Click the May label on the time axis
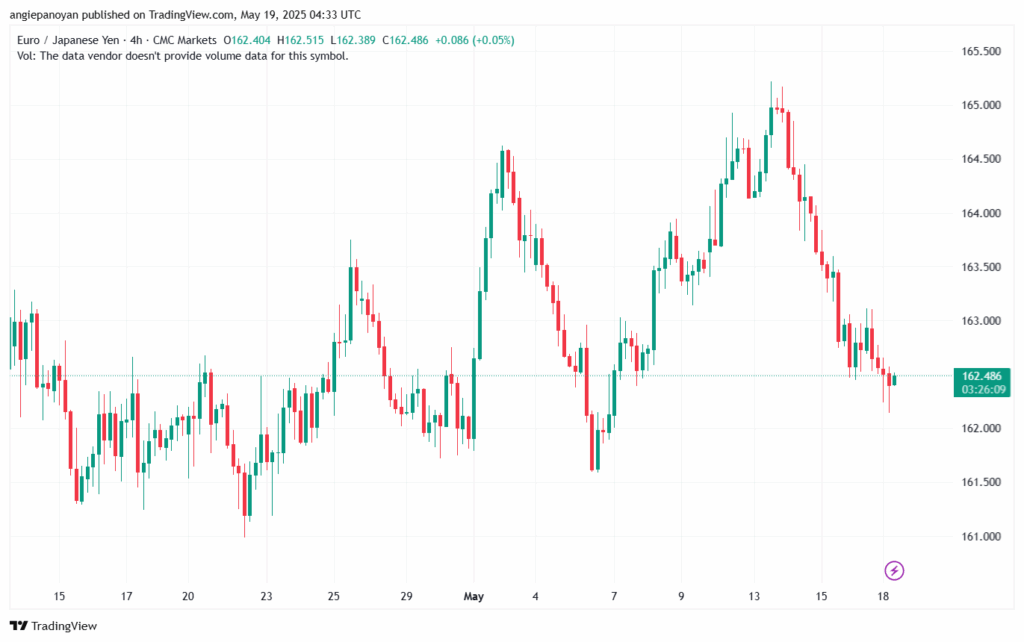The image size is (1024, 642). [474, 597]
